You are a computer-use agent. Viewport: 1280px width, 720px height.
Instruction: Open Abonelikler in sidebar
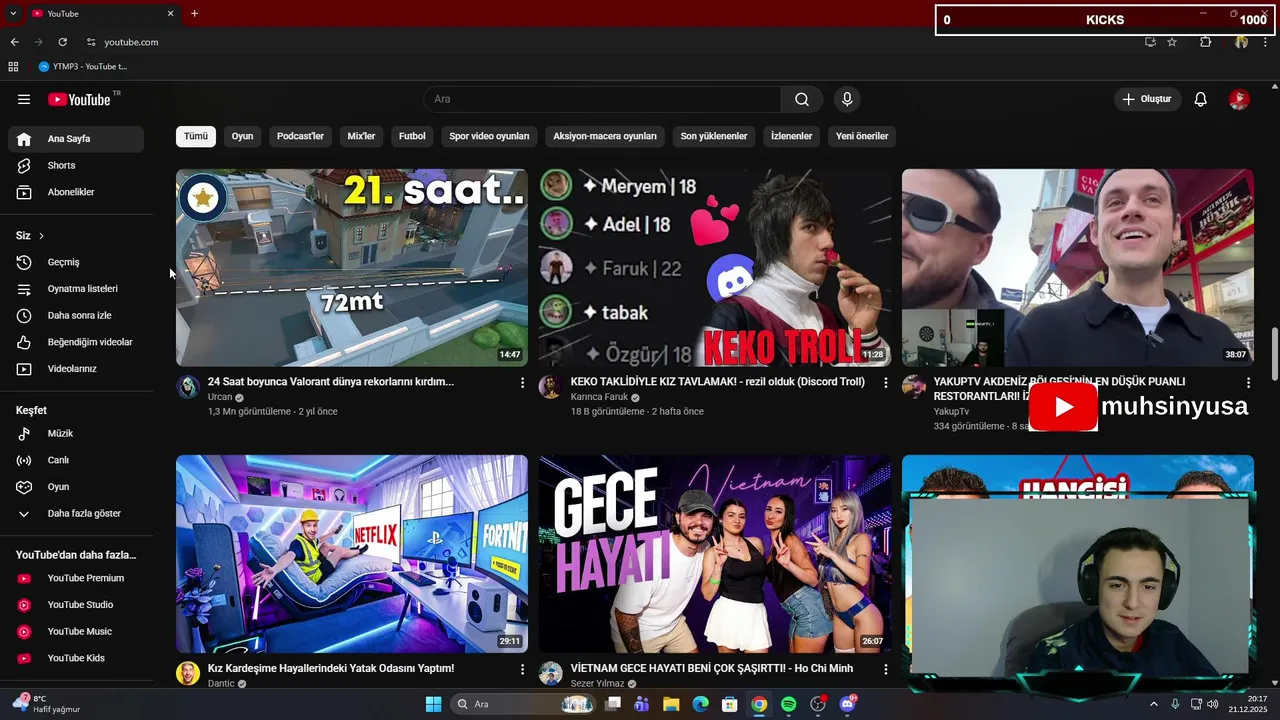pos(76,192)
